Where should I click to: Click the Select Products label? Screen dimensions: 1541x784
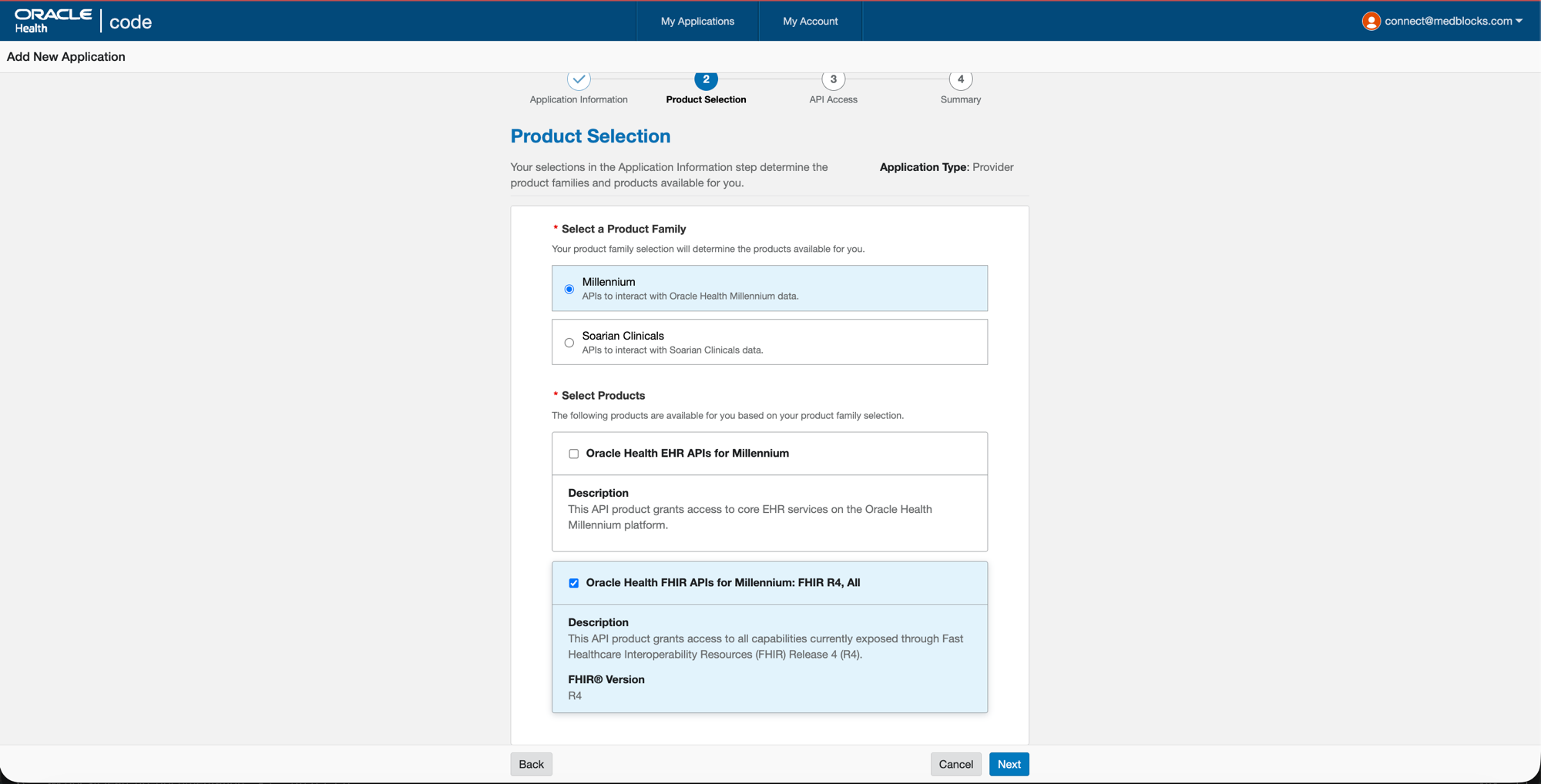point(603,395)
